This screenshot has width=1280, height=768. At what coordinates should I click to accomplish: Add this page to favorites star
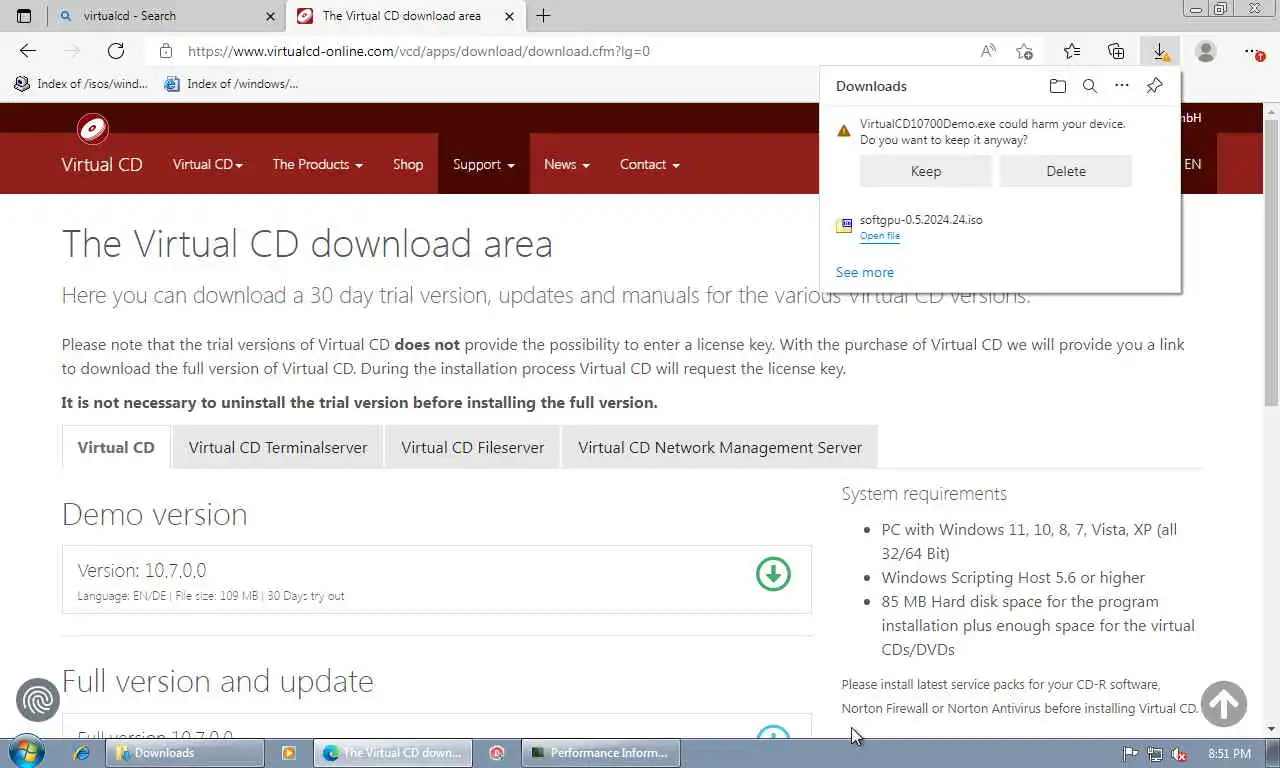coord(1024,51)
